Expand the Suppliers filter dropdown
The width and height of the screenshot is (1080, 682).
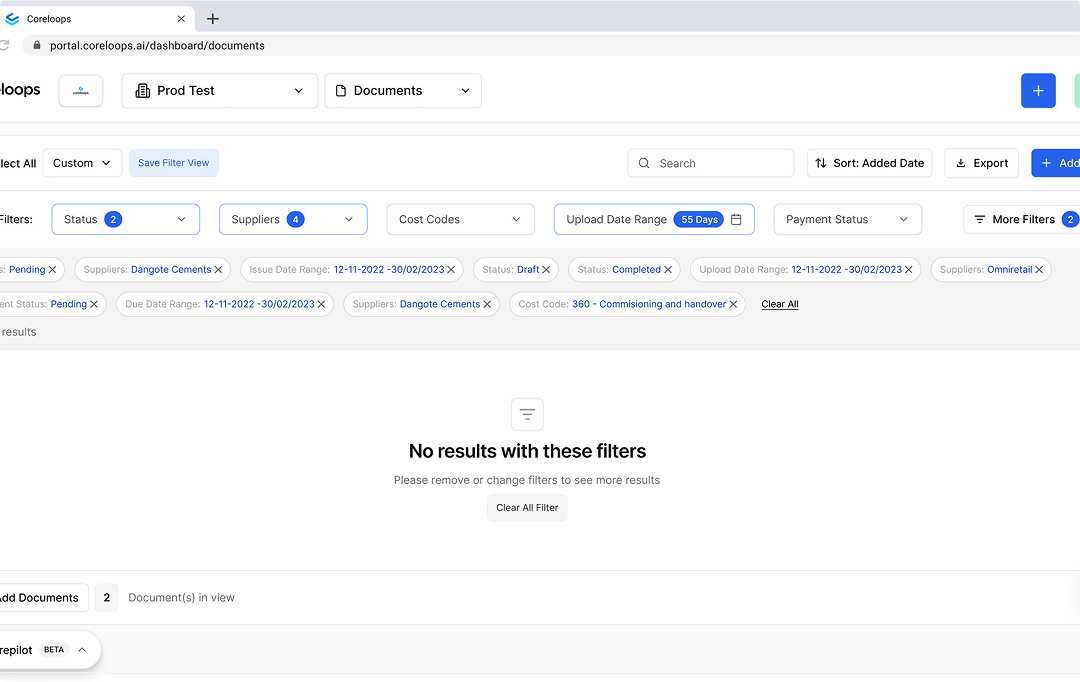293,219
